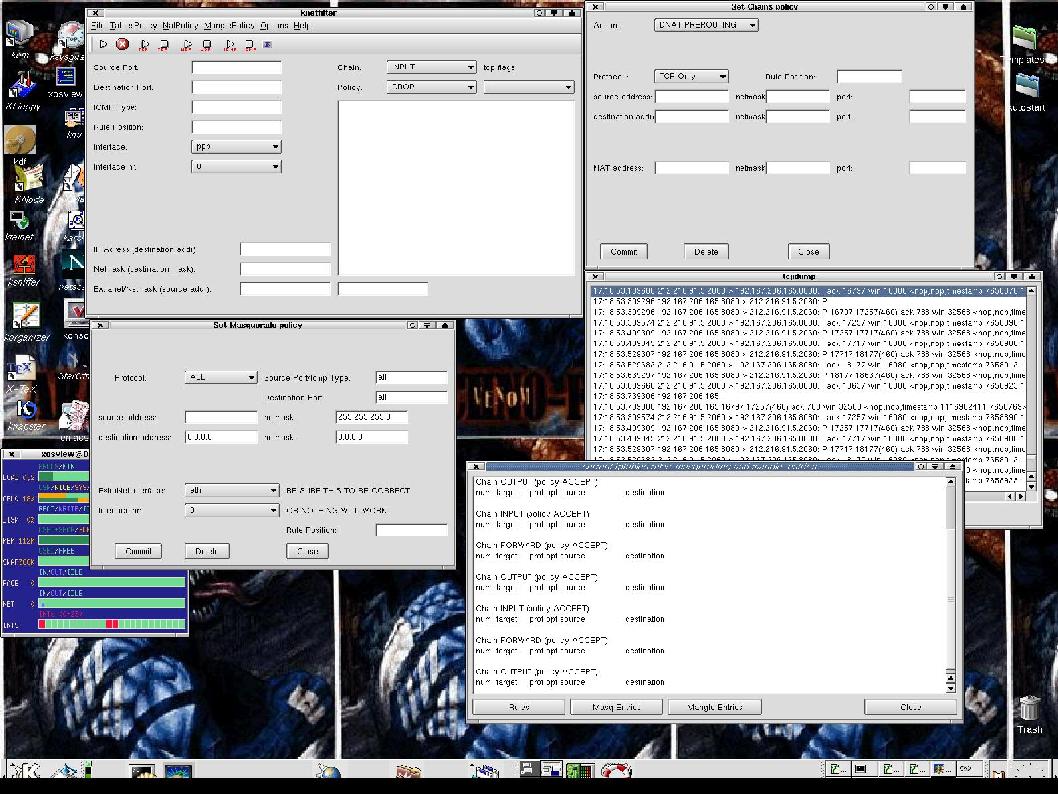1058x794 pixels.
Task: Click the Mangle Entries button
Action: click(x=715, y=707)
